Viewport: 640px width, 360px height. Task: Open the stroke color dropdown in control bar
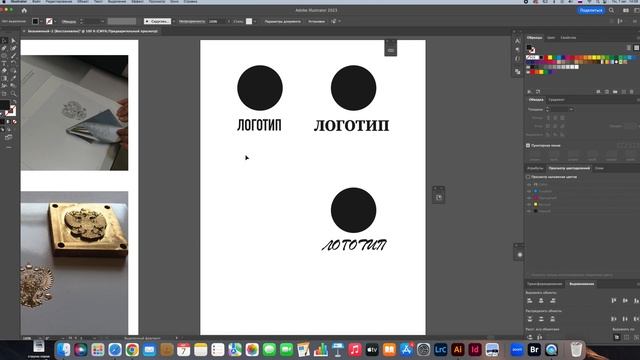(55, 21)
